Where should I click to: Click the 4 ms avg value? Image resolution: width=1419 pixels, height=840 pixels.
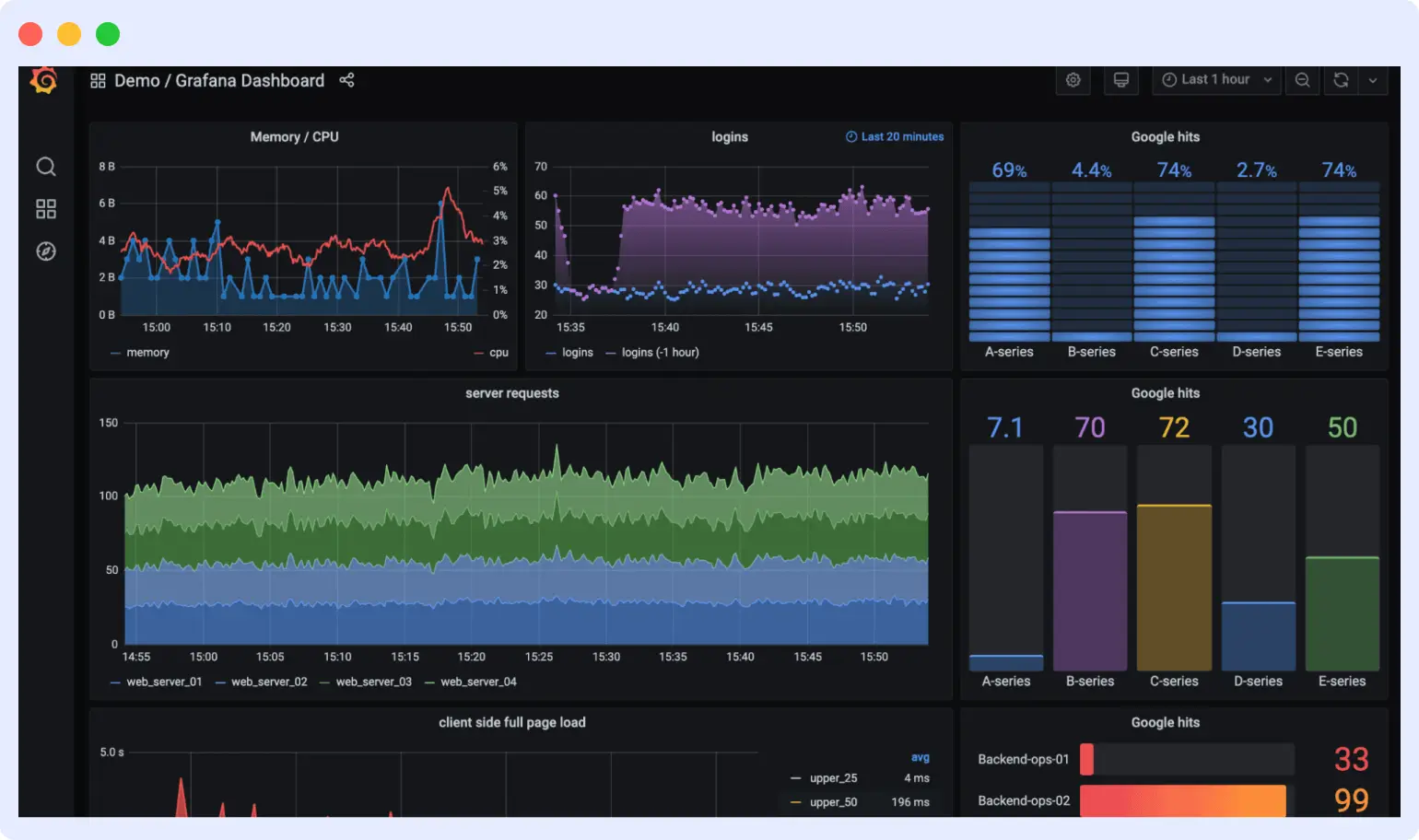coord(917,778)
